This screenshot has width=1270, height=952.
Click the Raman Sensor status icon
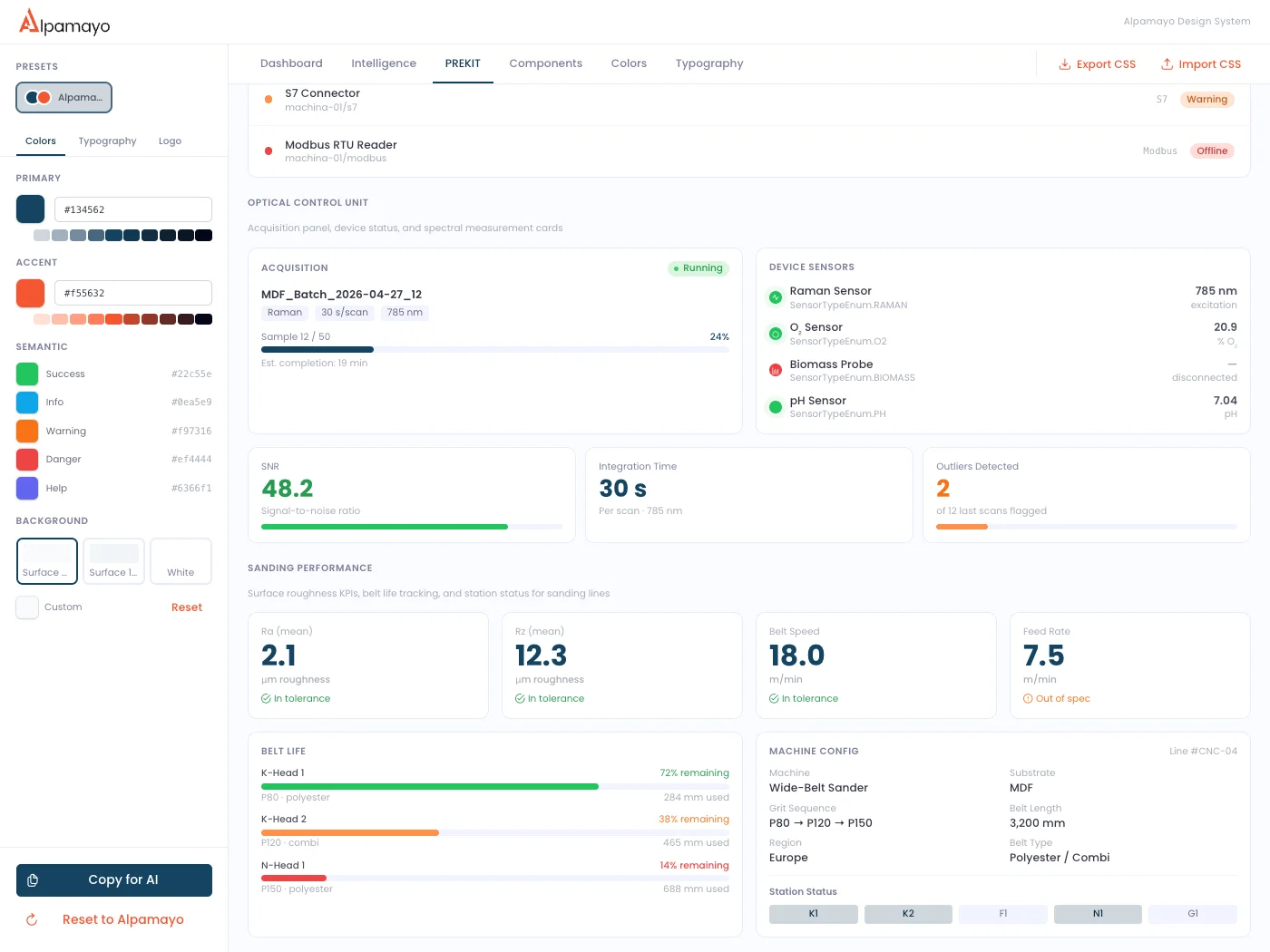click(776, 297)
